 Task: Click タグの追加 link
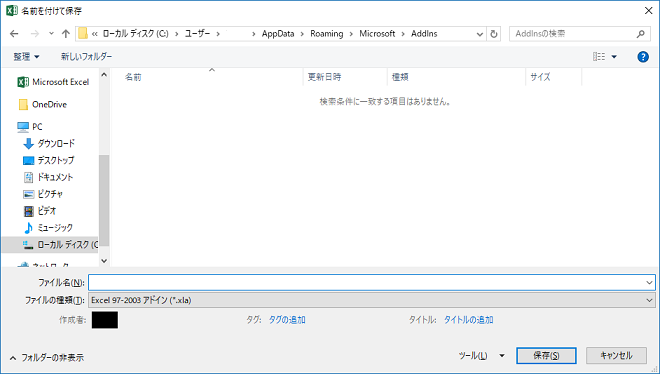click(287, 320)
